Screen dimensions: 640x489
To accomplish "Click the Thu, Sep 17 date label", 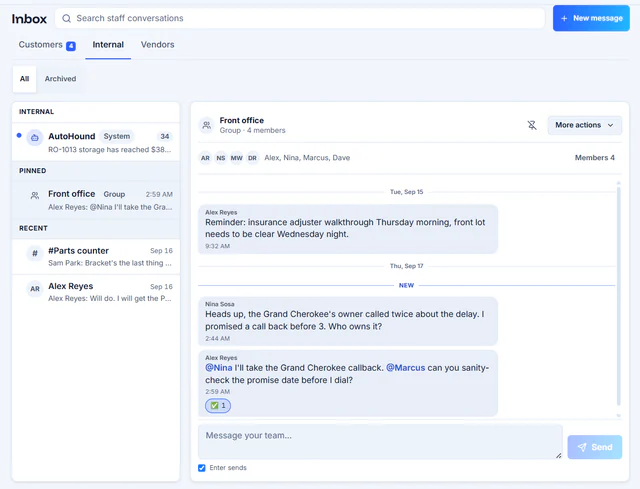I will point(407,266).
